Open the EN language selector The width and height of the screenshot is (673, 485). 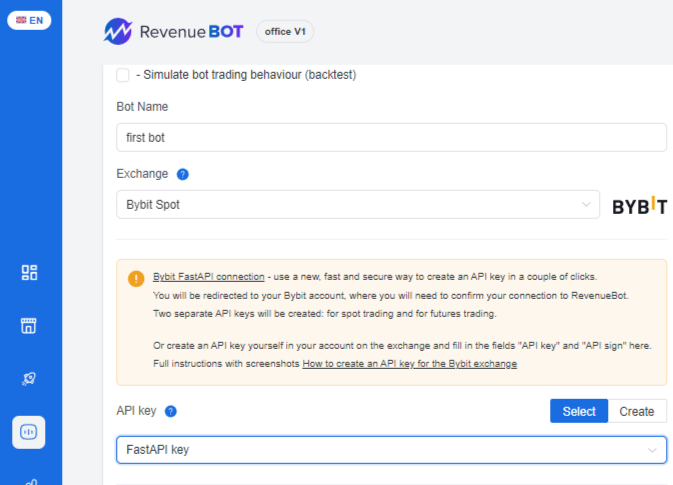(29, 20)
